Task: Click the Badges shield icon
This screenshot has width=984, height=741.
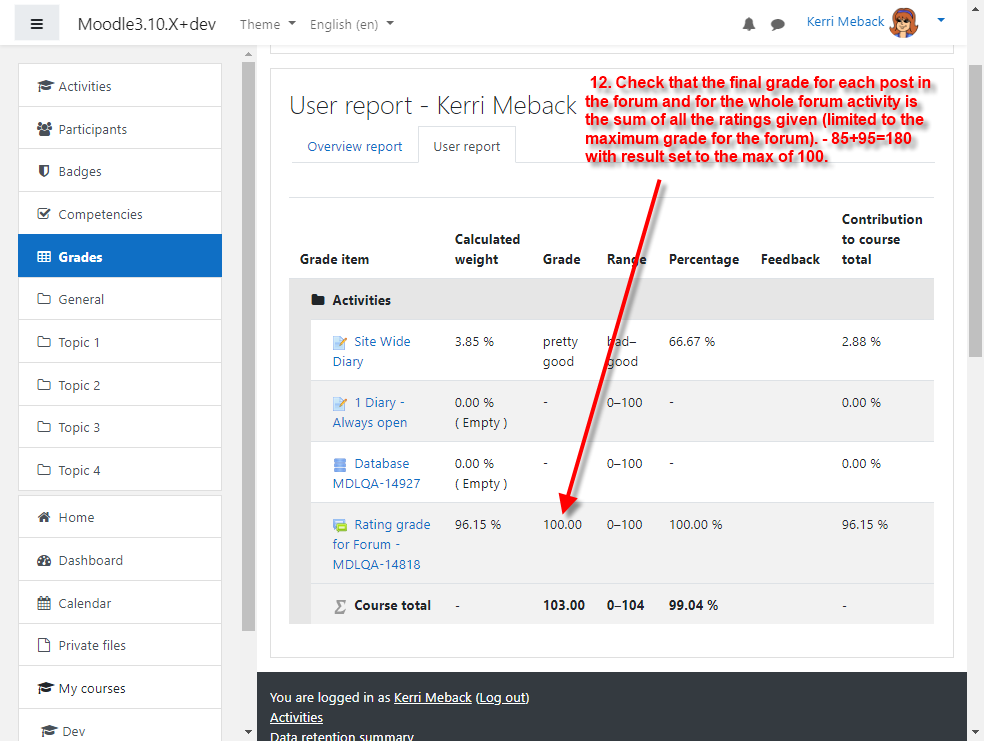Action: click(44, 171)
